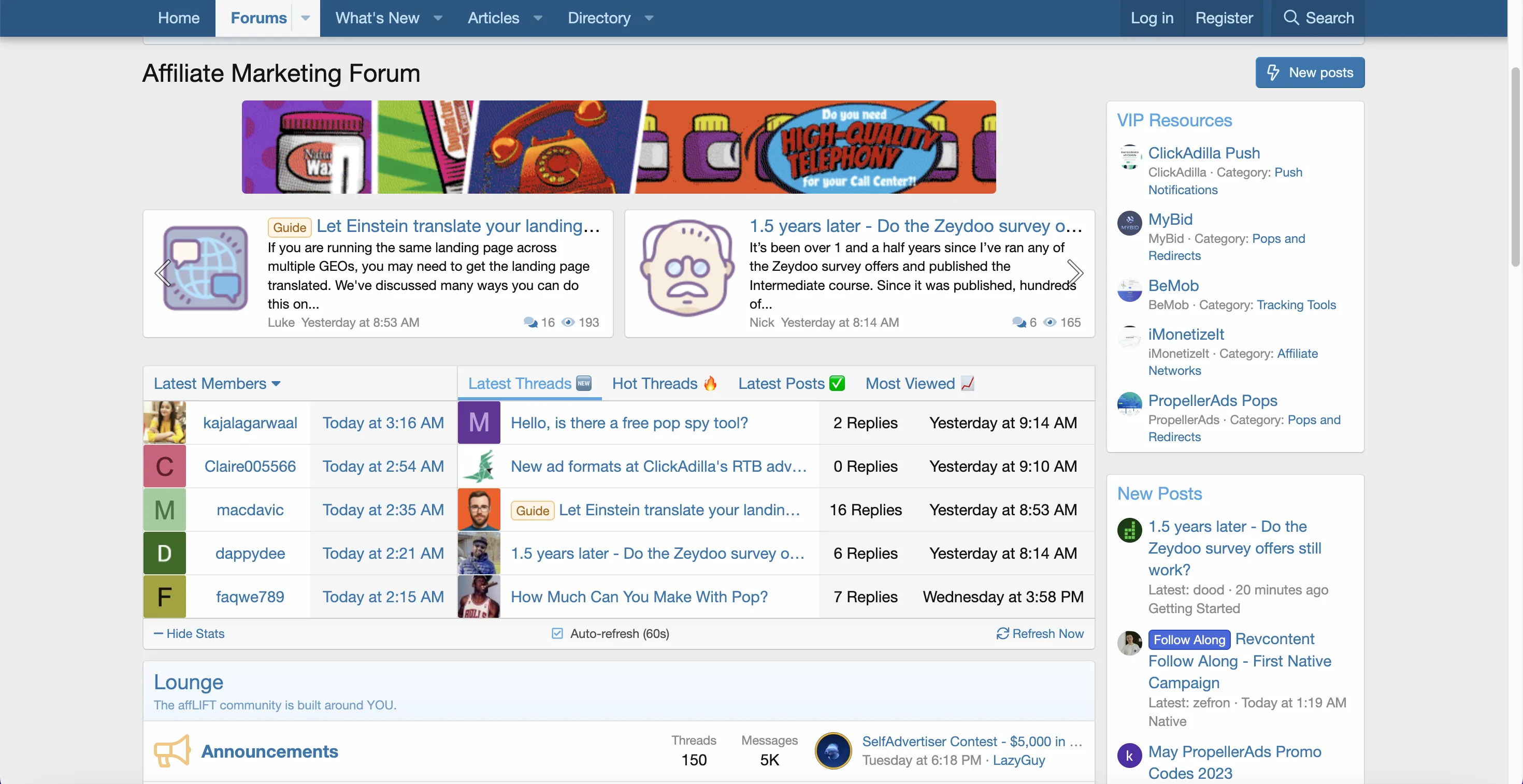The width and height of the screenshot is (1523, 784).
Task: Switch to Most Viewed tab
Action: 919,383
